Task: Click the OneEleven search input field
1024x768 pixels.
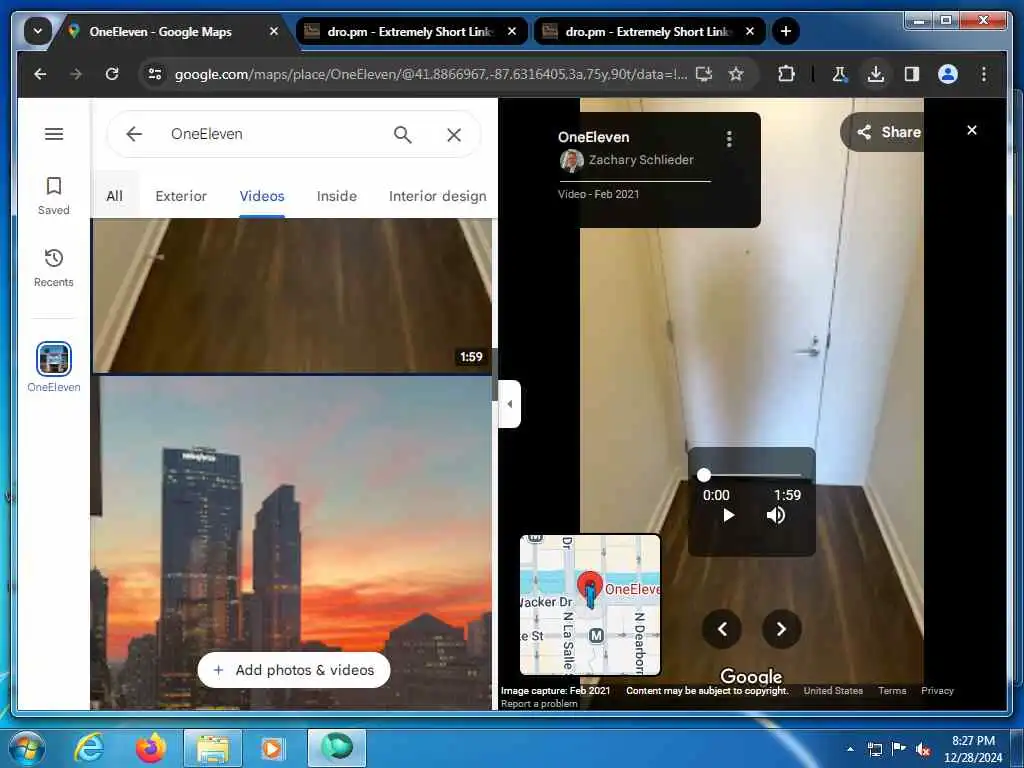Action: pos(274,134)
